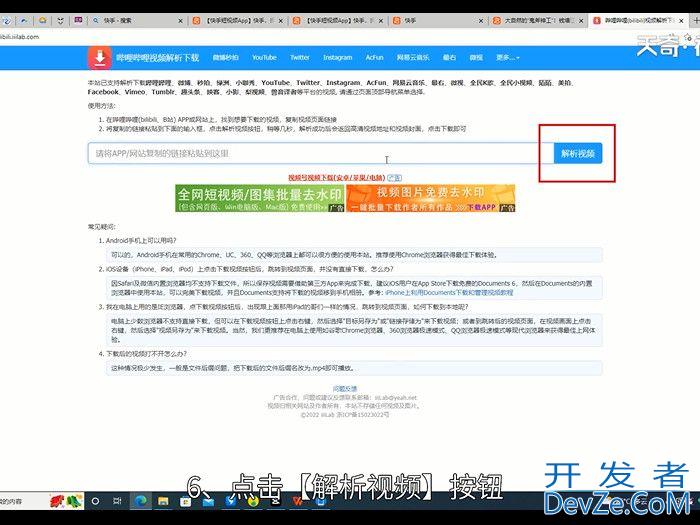Image resolution: width=700 pixels, height=525 pixels.
Task: Open Task View in the taskbar
Action: [x=117, y=501]
